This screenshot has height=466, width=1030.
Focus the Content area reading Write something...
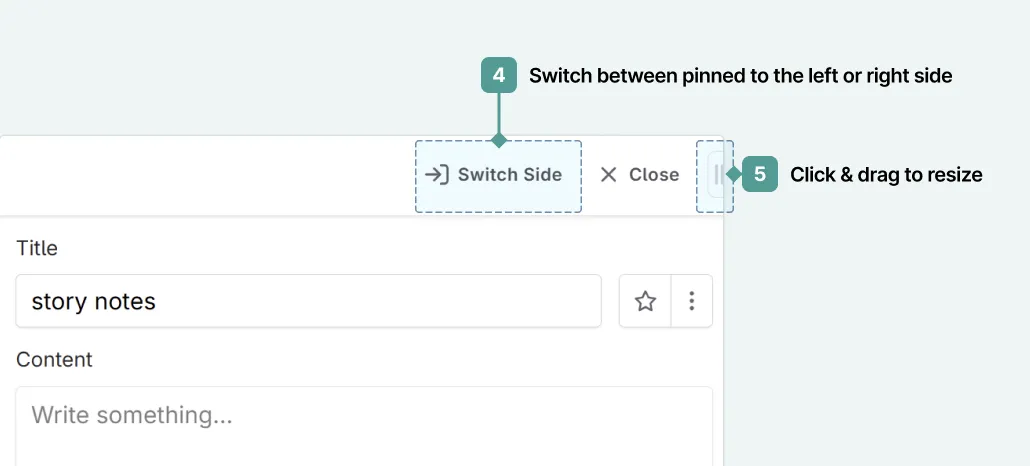[x=364, y=425]
